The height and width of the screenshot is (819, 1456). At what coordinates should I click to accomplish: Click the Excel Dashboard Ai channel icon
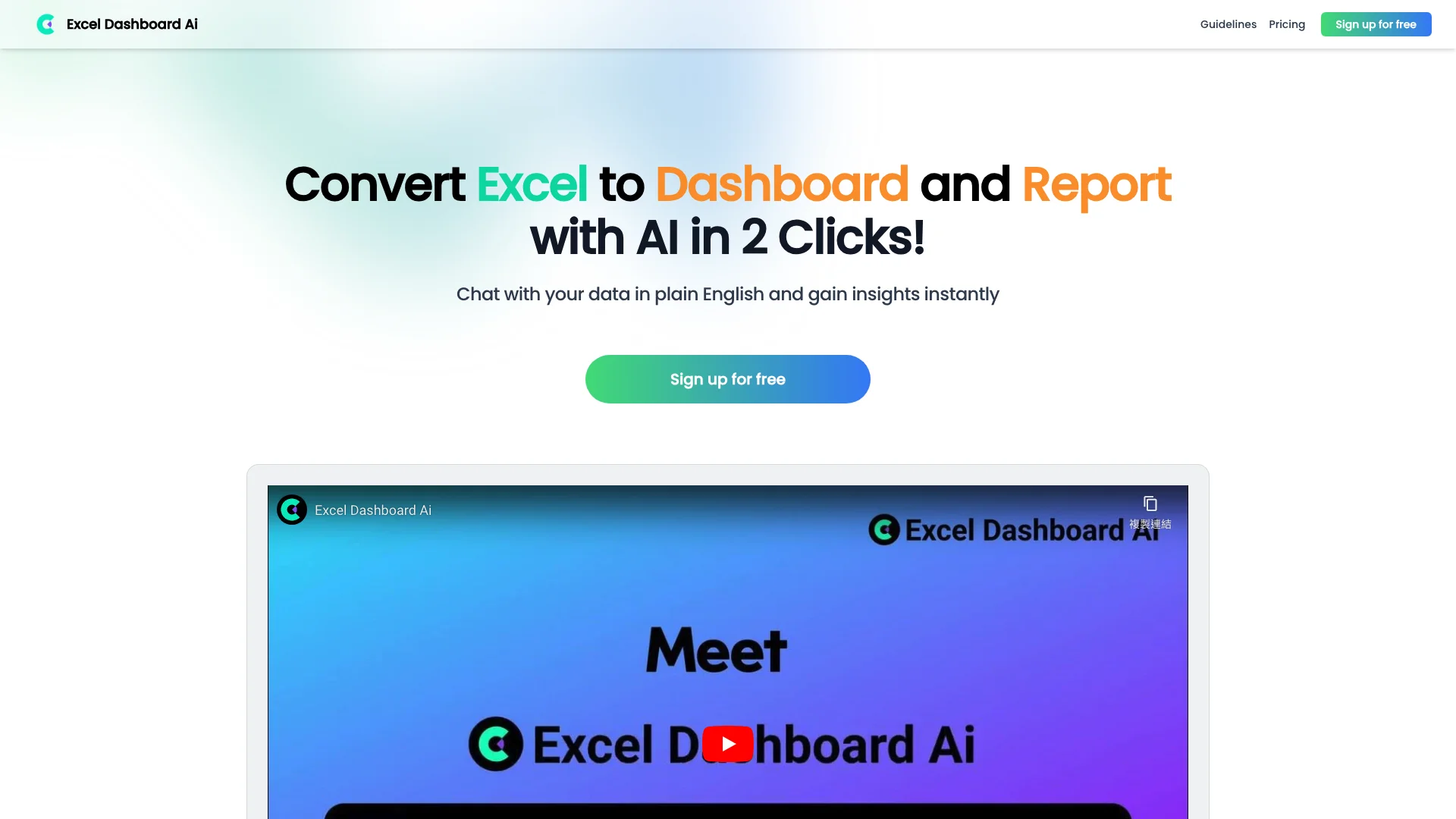click(291, 509)
